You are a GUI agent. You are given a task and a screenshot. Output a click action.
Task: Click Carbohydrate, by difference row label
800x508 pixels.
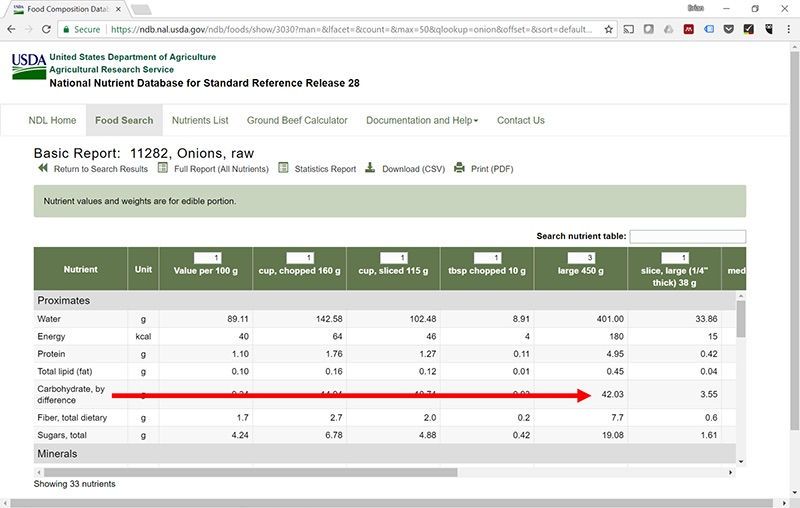[x=71, y=394]
